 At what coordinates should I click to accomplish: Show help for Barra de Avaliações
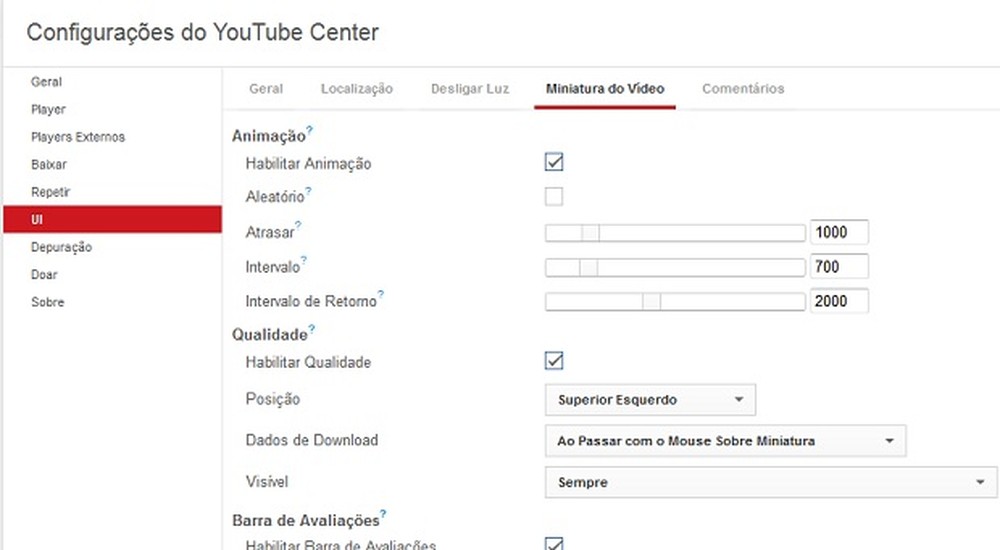(x=383, y=514)
